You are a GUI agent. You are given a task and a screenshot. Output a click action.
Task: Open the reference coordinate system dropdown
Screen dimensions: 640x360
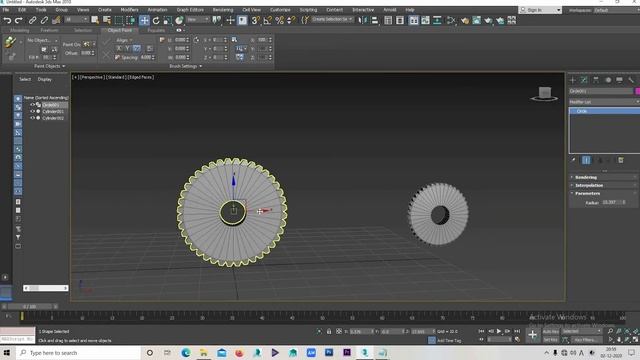point(198,20)
